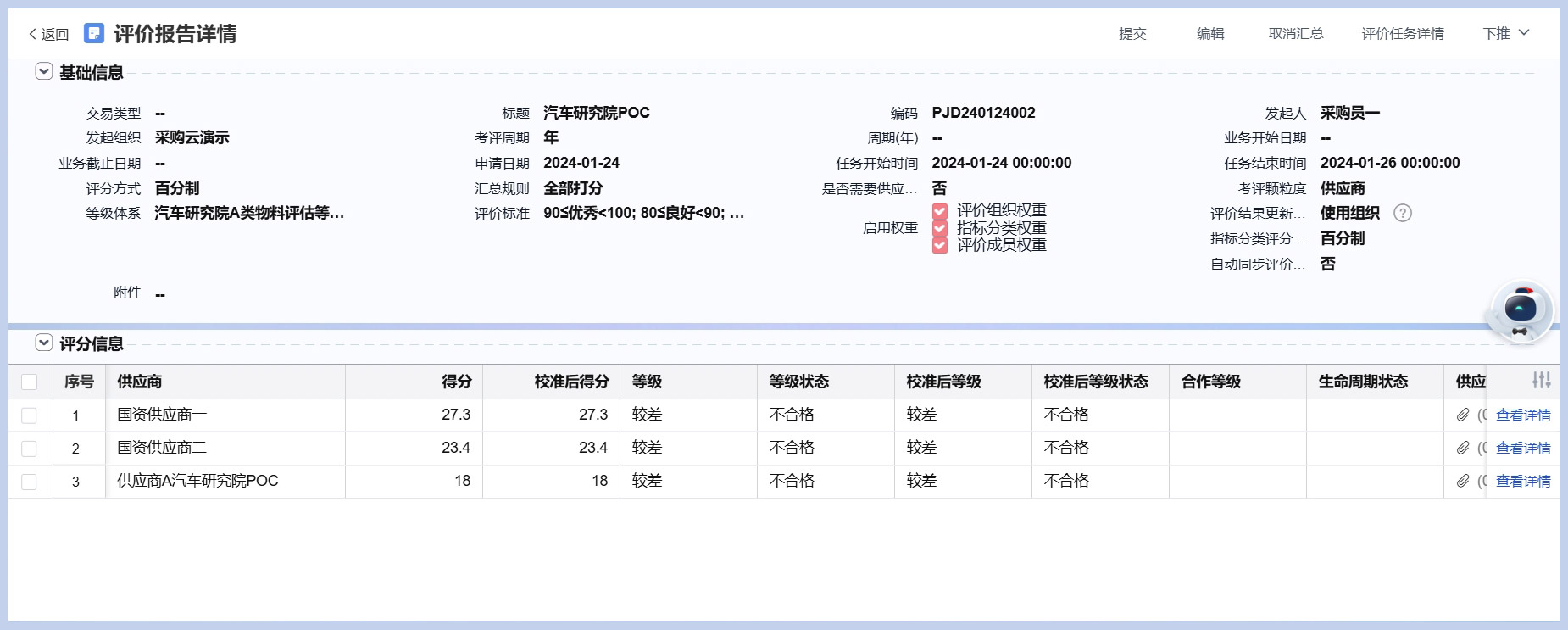Open the robot assistant avatar

[1521, 311]
